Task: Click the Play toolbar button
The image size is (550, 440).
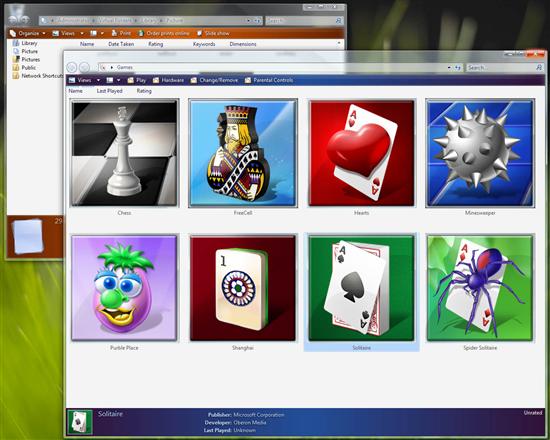Action: [x=137, y=80]
